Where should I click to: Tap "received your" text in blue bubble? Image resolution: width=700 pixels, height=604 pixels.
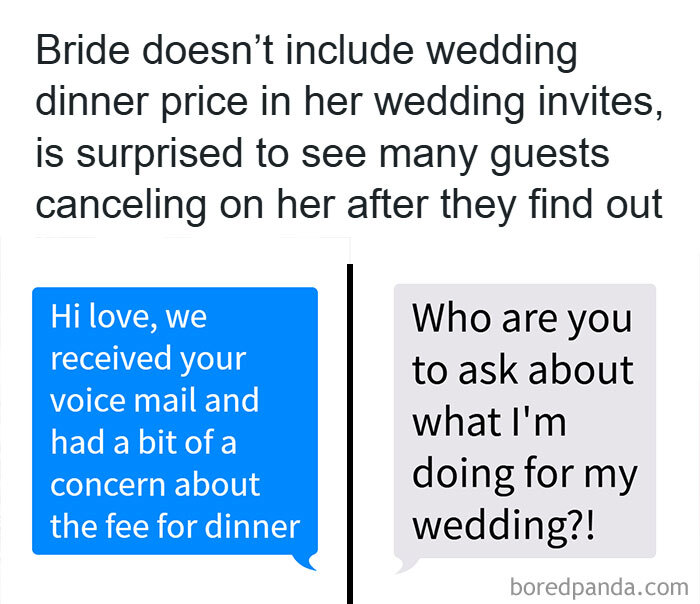(x=148, y=359)
